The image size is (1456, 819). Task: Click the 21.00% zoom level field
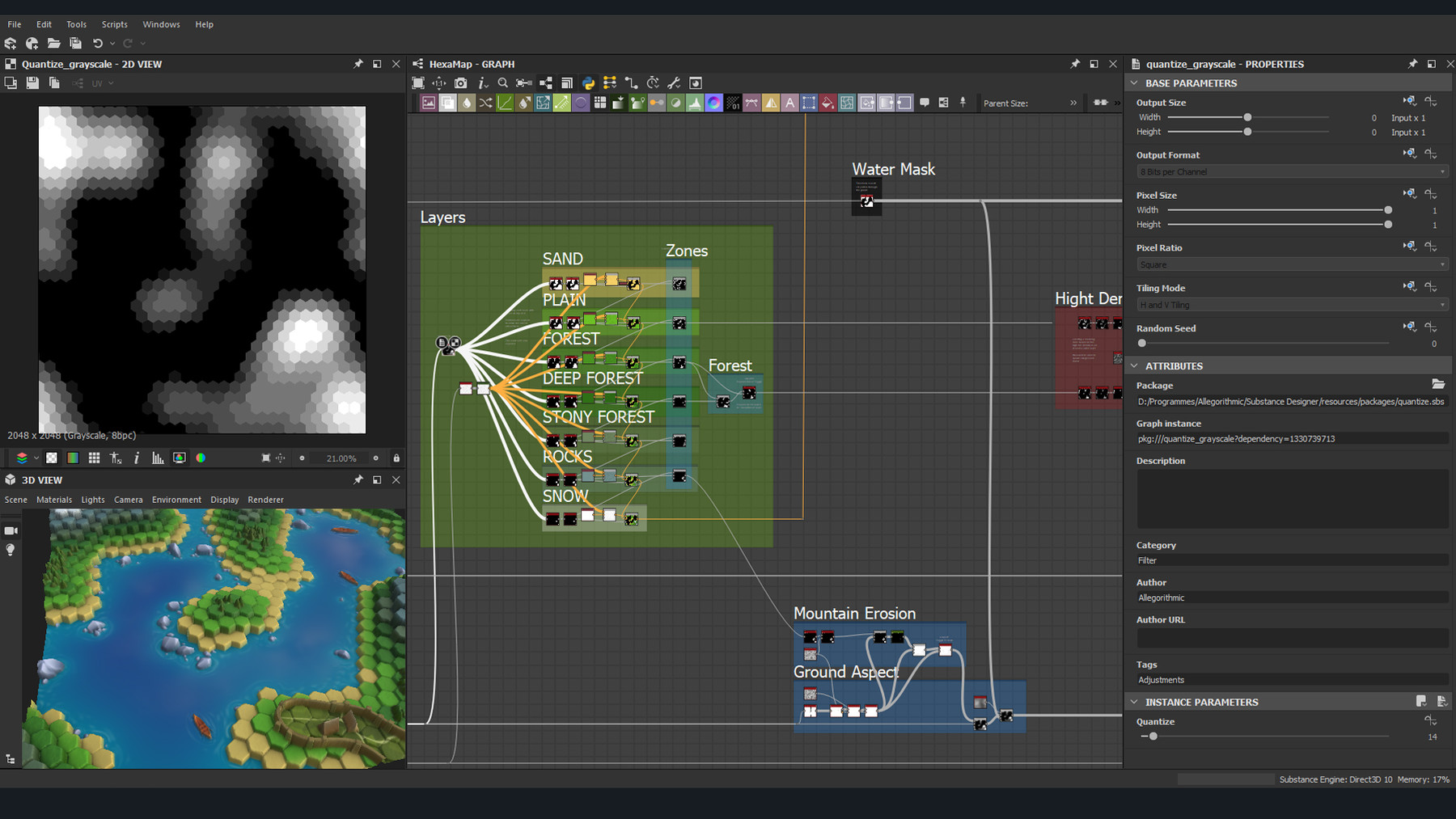(340, 458)
